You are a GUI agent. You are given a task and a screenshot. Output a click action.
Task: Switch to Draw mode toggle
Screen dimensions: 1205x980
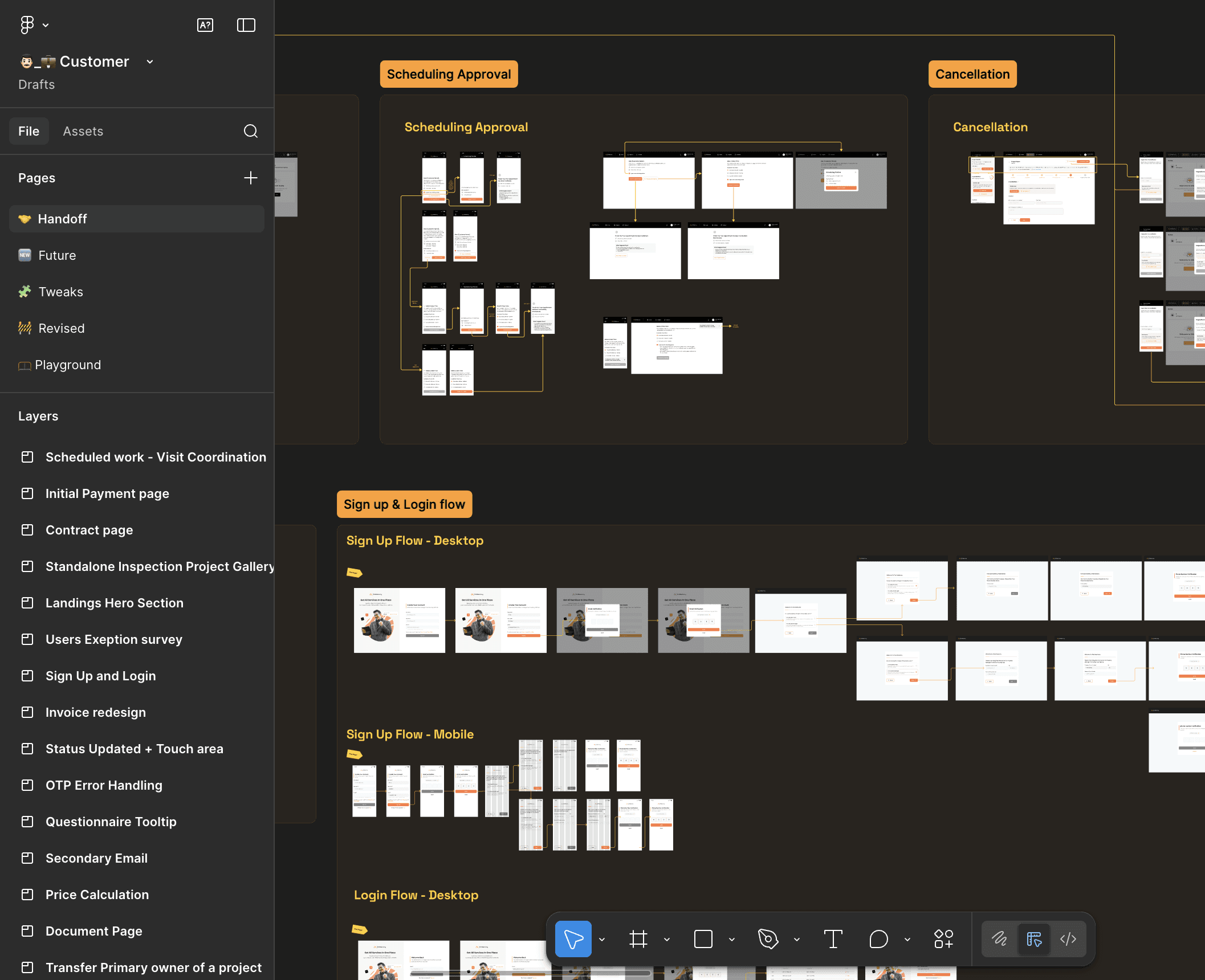click(x=999, y=939)
